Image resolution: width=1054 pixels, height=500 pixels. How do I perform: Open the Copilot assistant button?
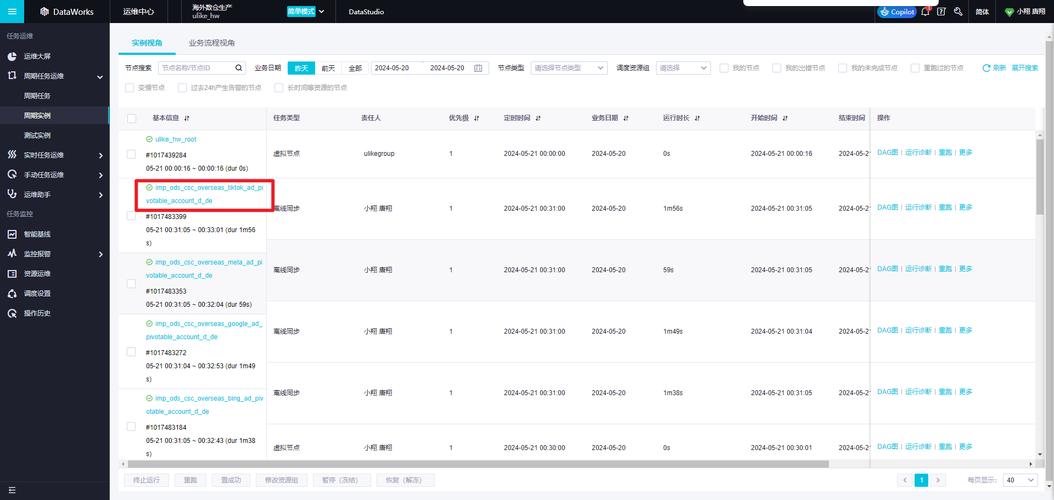(x=896, y=12)
